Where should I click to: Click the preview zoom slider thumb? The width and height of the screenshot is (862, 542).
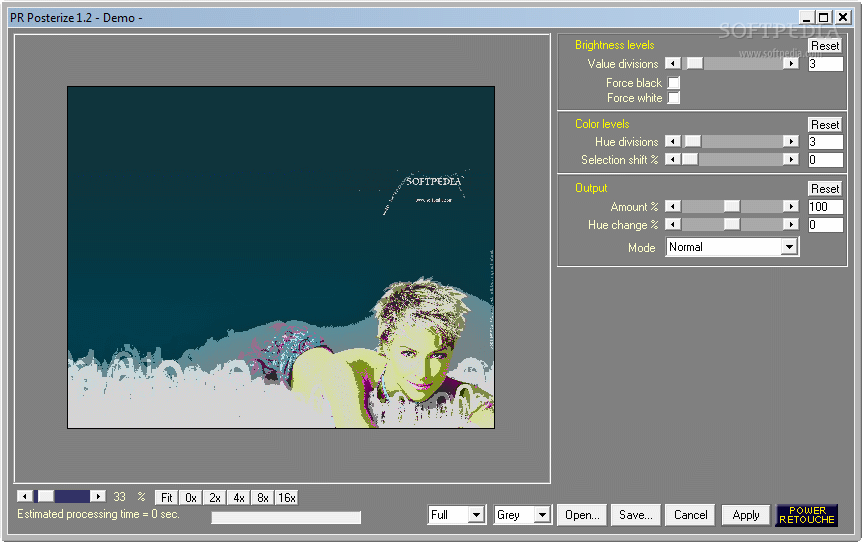click(x=46, y=496)
